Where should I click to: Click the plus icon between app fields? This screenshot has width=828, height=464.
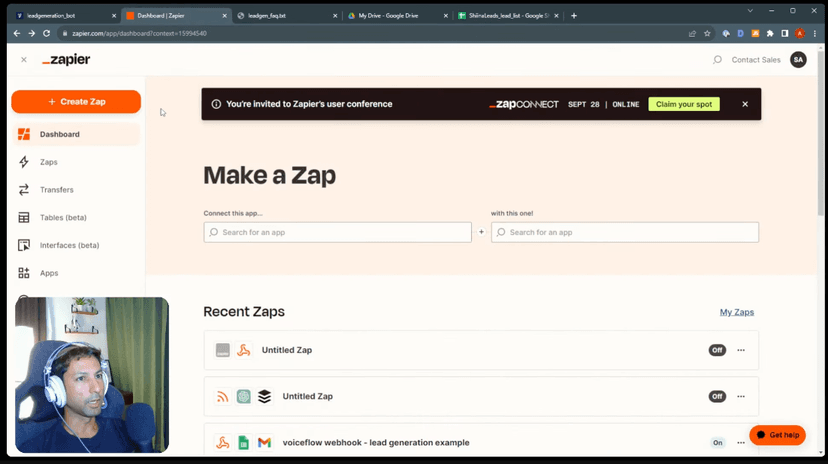(481, 232)
